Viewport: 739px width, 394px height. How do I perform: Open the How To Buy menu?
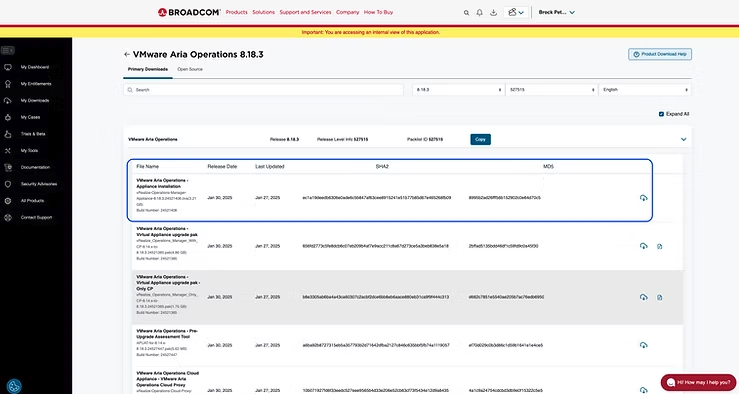click(378, 12)
